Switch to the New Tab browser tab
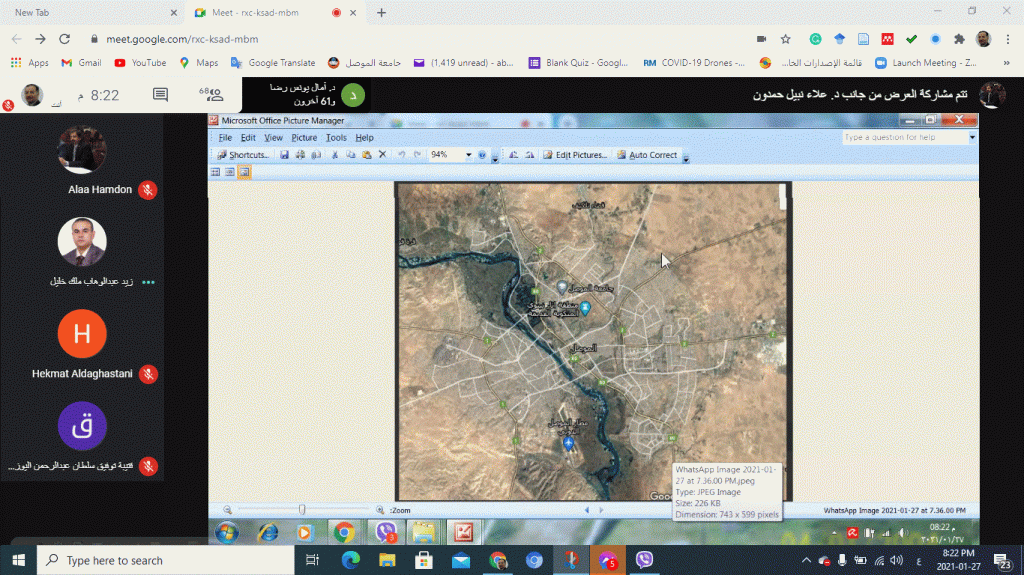The image size is (1024, 575). point(90,13)
